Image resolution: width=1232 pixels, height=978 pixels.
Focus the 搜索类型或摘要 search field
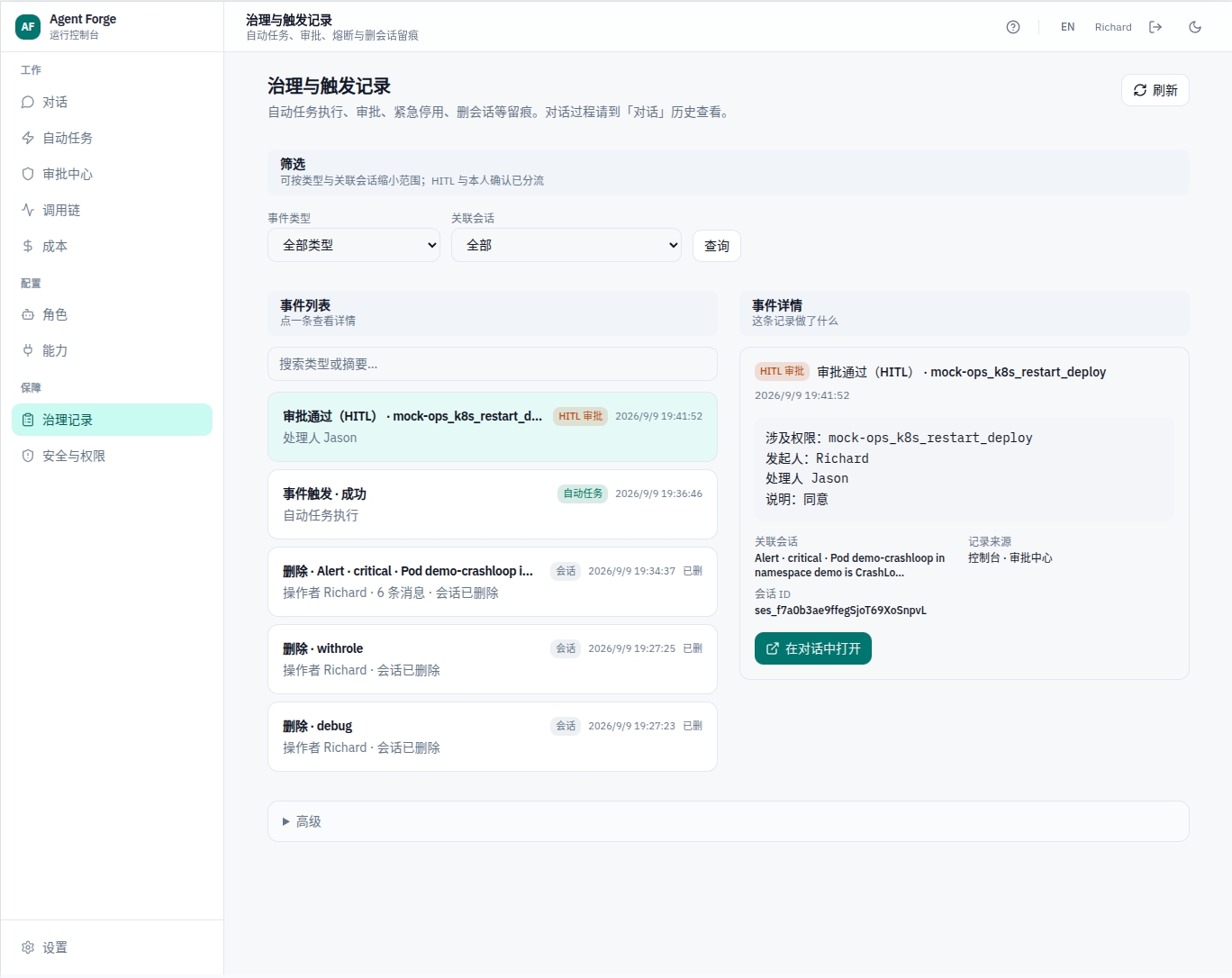(x=493, y=364)
